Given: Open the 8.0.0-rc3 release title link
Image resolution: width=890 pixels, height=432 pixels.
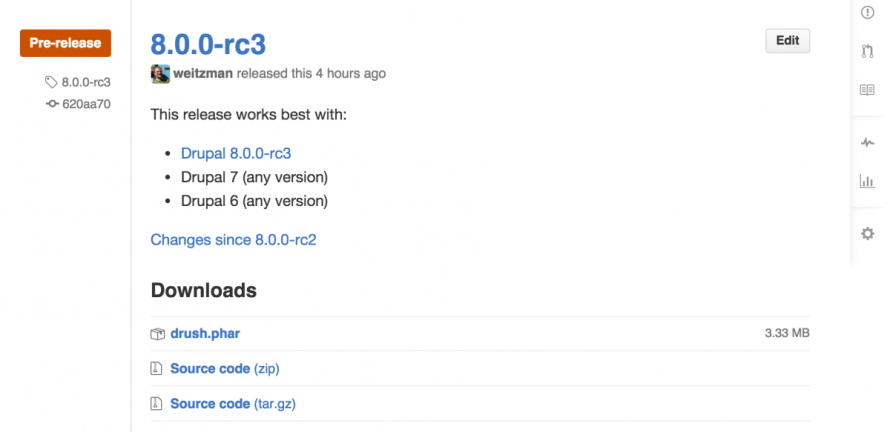Looking at the screenshot, I should pyautogui.click(x=208, y=44).
